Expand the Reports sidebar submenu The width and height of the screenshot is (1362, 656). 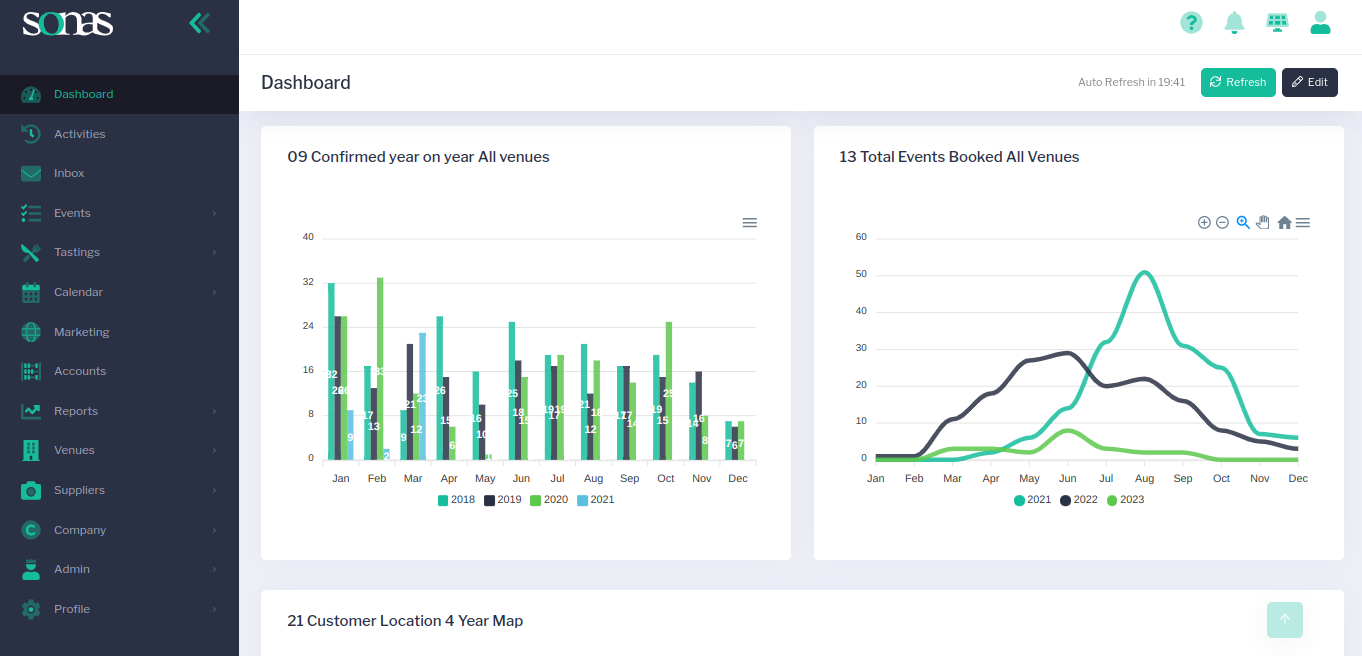(76, 411)
